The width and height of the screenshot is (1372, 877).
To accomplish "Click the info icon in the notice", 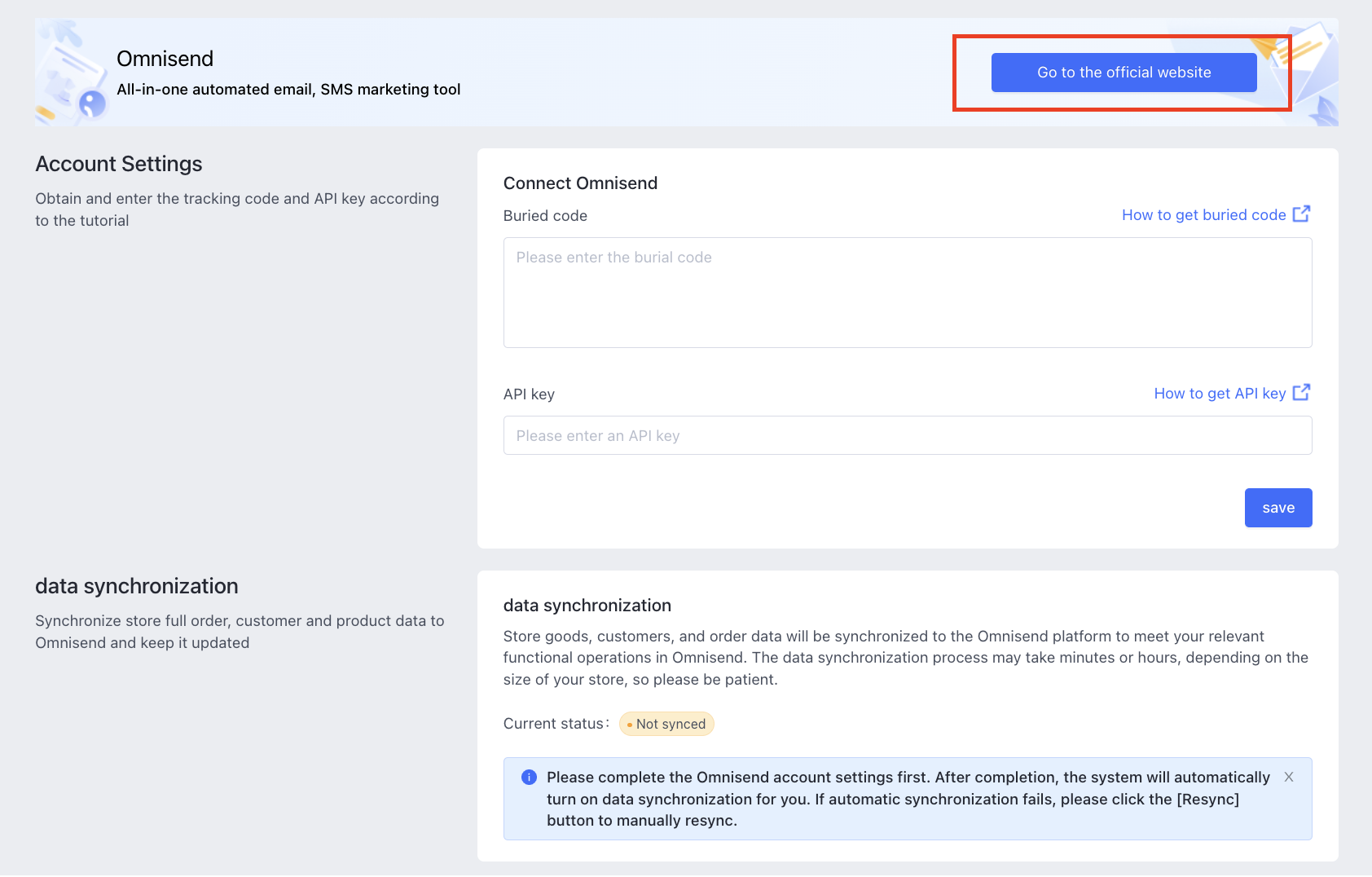I will point(529,777).
